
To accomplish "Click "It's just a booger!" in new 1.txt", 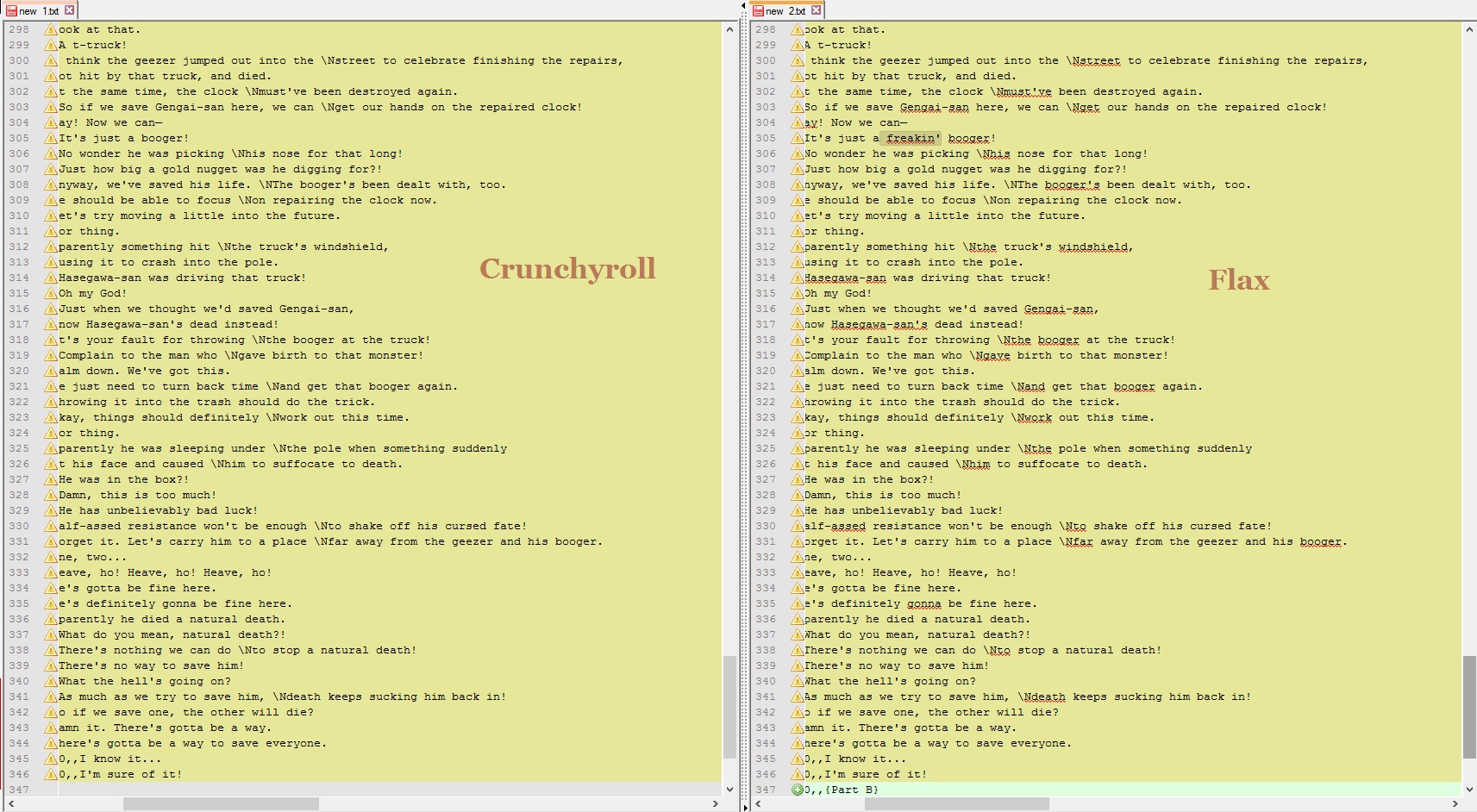I will click(123, 138).
